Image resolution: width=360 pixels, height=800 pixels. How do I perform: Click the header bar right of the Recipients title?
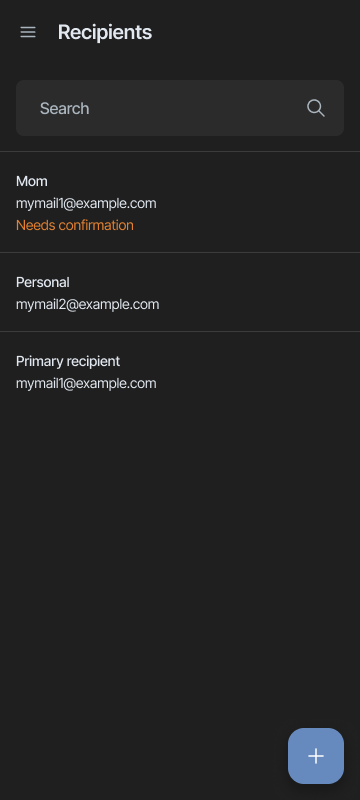[x=255, y=32]
